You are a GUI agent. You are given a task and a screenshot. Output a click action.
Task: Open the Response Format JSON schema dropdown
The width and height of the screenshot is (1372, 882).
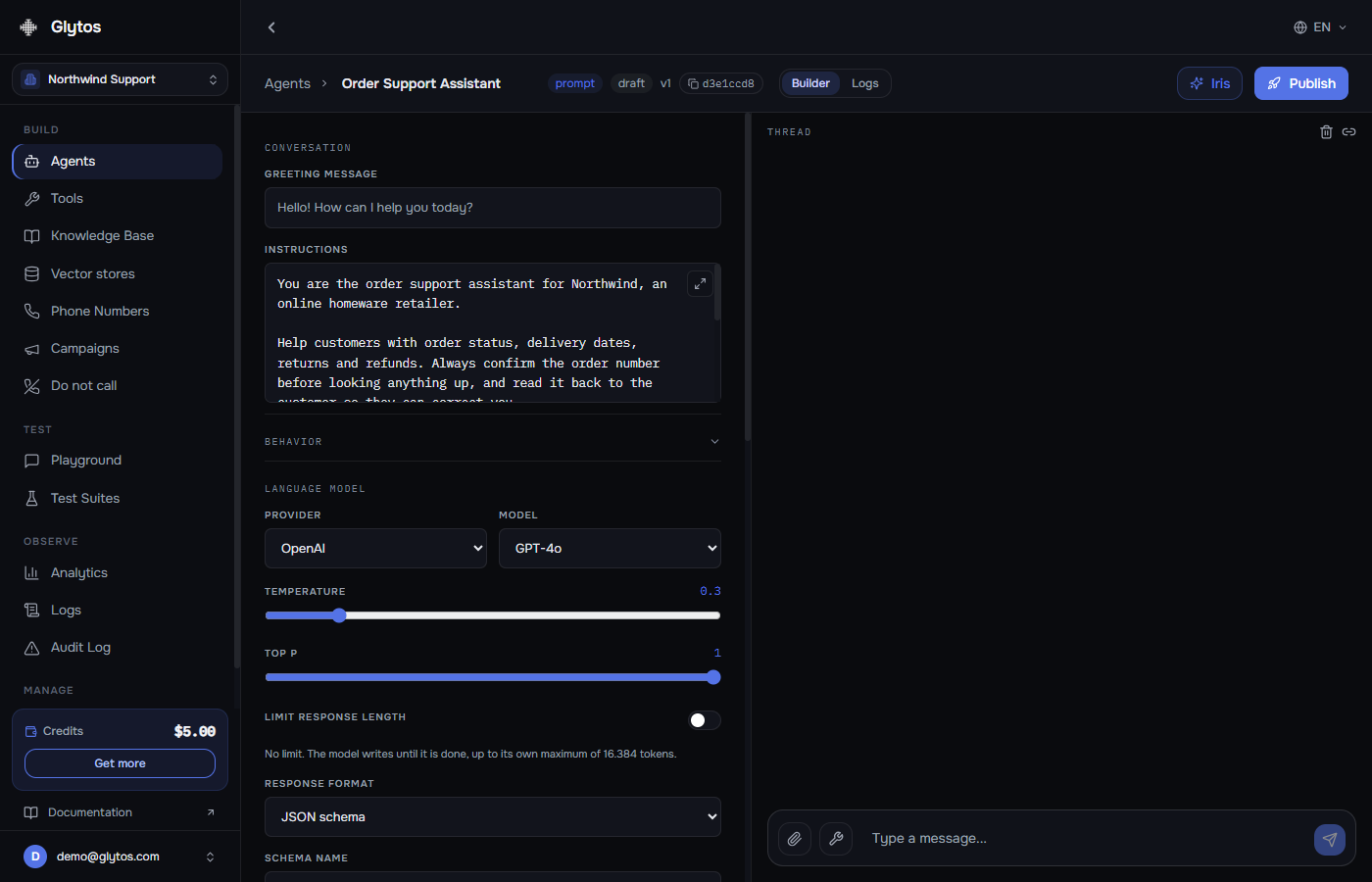493,817
